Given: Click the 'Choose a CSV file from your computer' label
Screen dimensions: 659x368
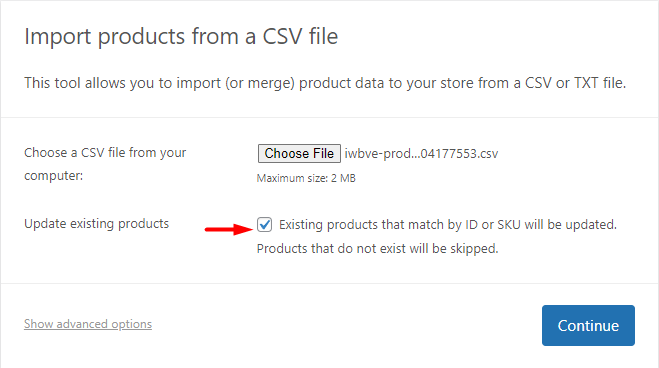Looking at the screenshot, I should pos(105,164).
